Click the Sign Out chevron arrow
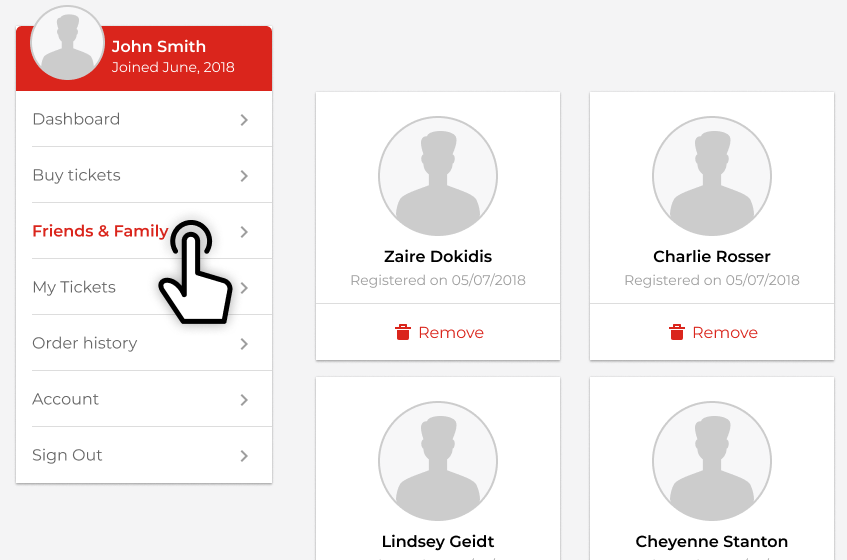 coord(244,456)
